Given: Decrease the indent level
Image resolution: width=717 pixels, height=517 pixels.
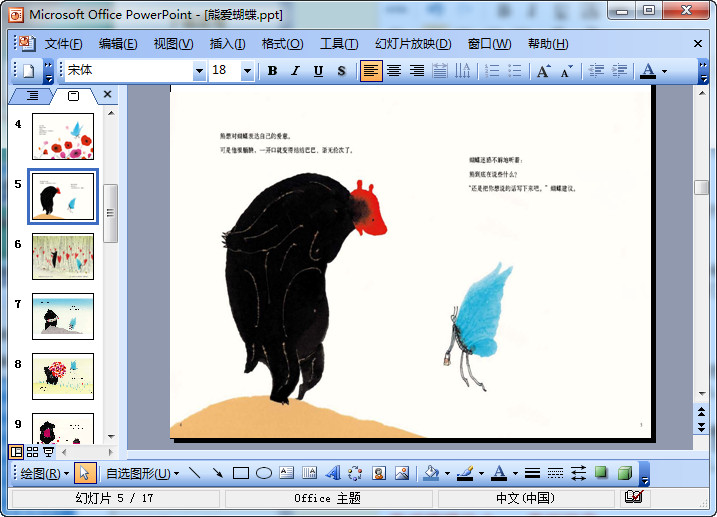Looking at the screenshot, I should click(596, 71).
